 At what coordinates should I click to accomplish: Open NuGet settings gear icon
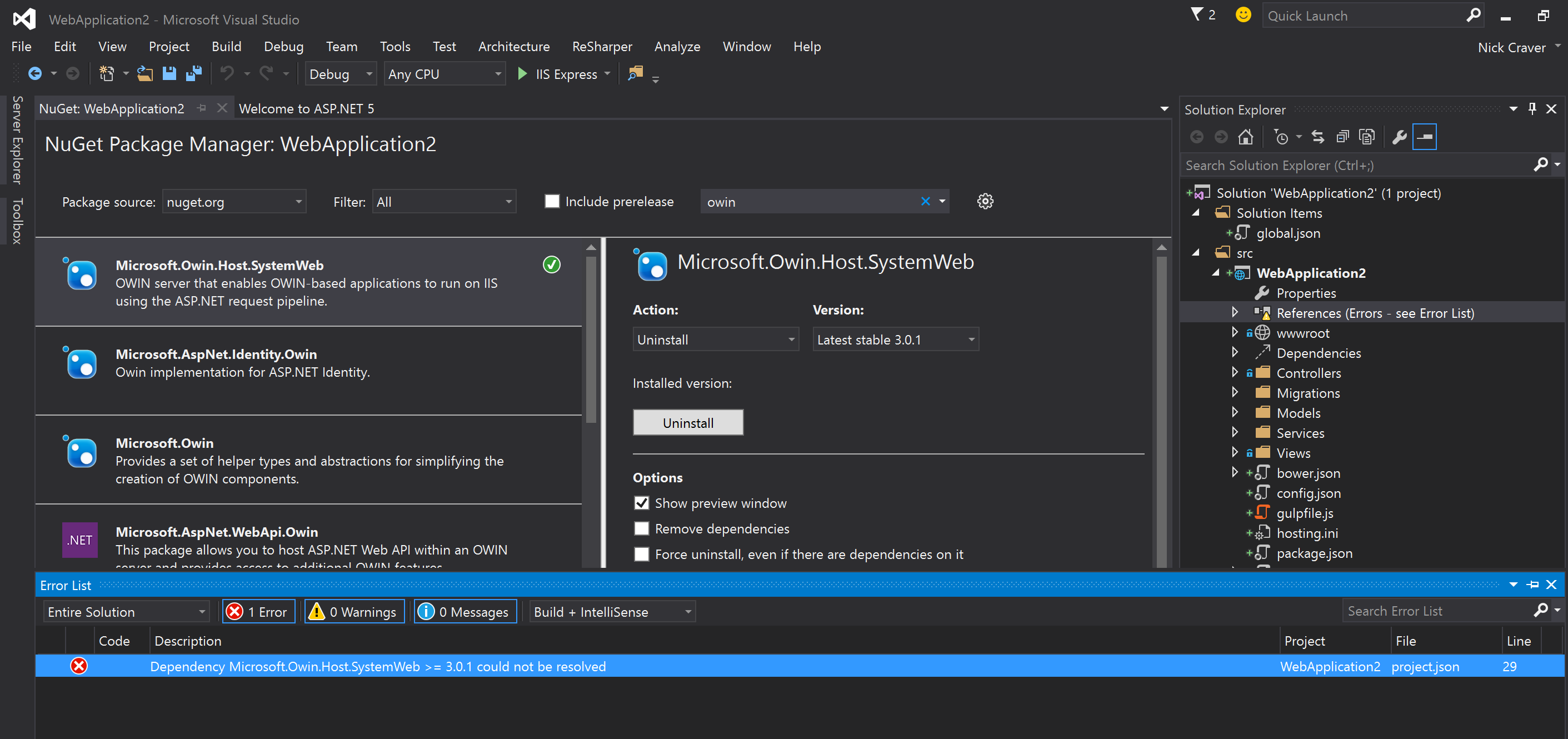coord(985,202)
